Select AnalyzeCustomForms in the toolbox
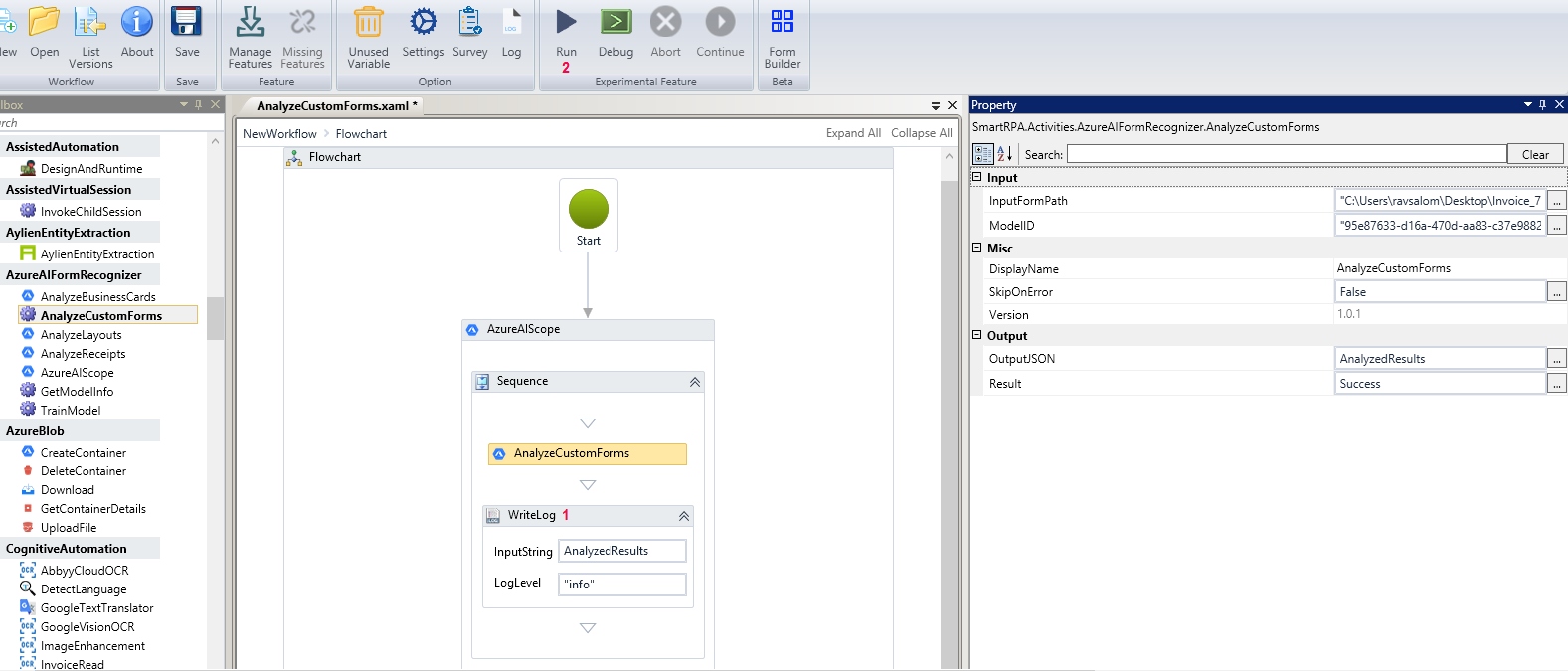The image size is (1568, 671). point(107,315)
